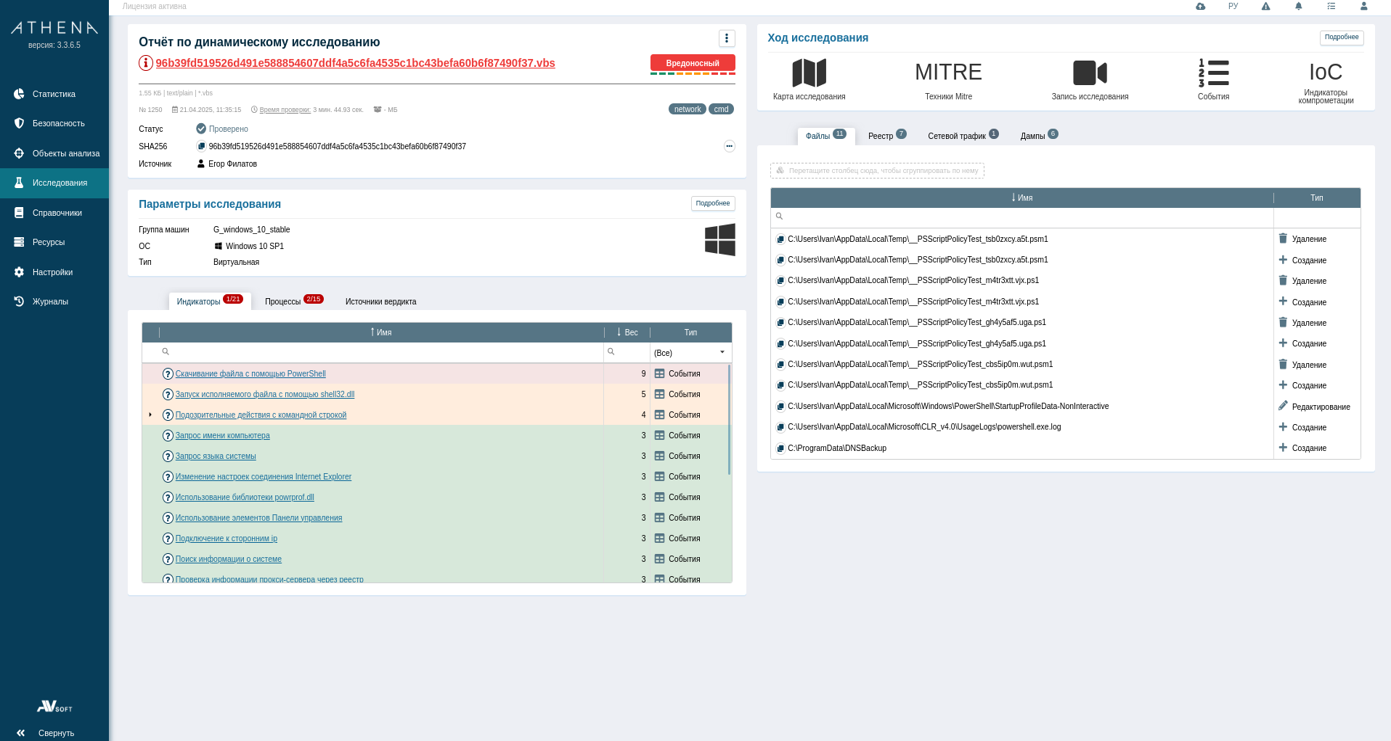Click the indicators table vertical scrollbar
Viewport: 1391px width, 741px height.
tap(729, 420)
